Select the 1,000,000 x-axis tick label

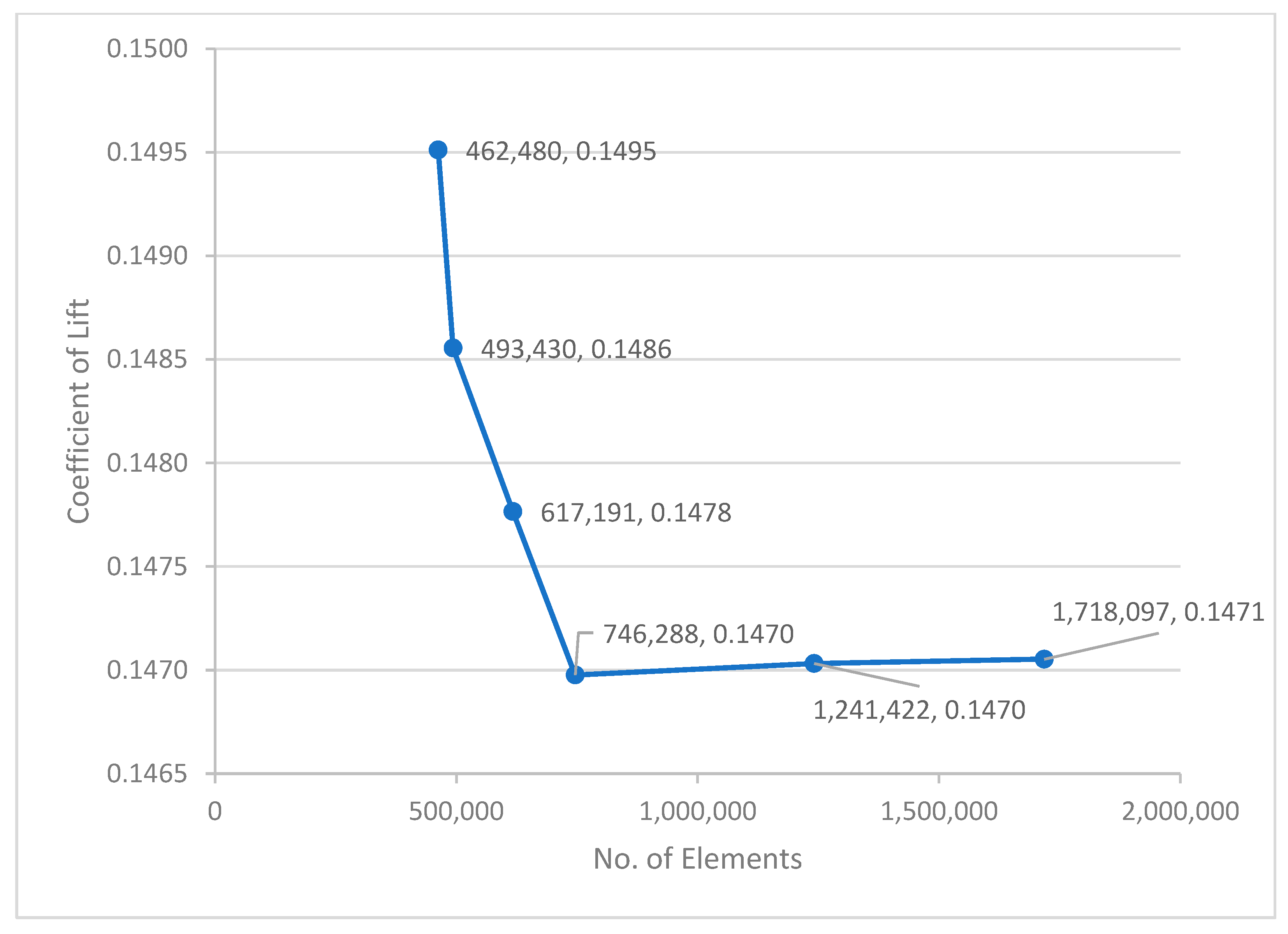tap(697, 812)
